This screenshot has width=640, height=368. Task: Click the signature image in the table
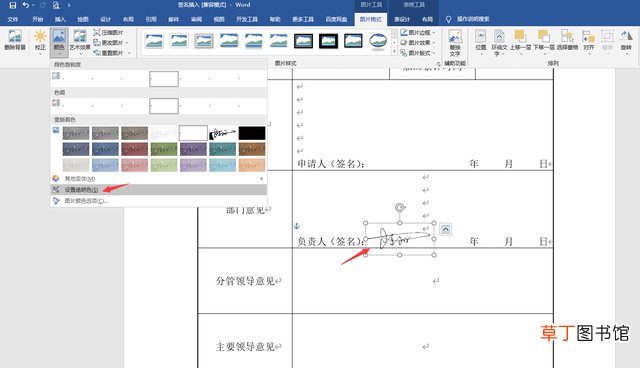(x=400, y=239)
